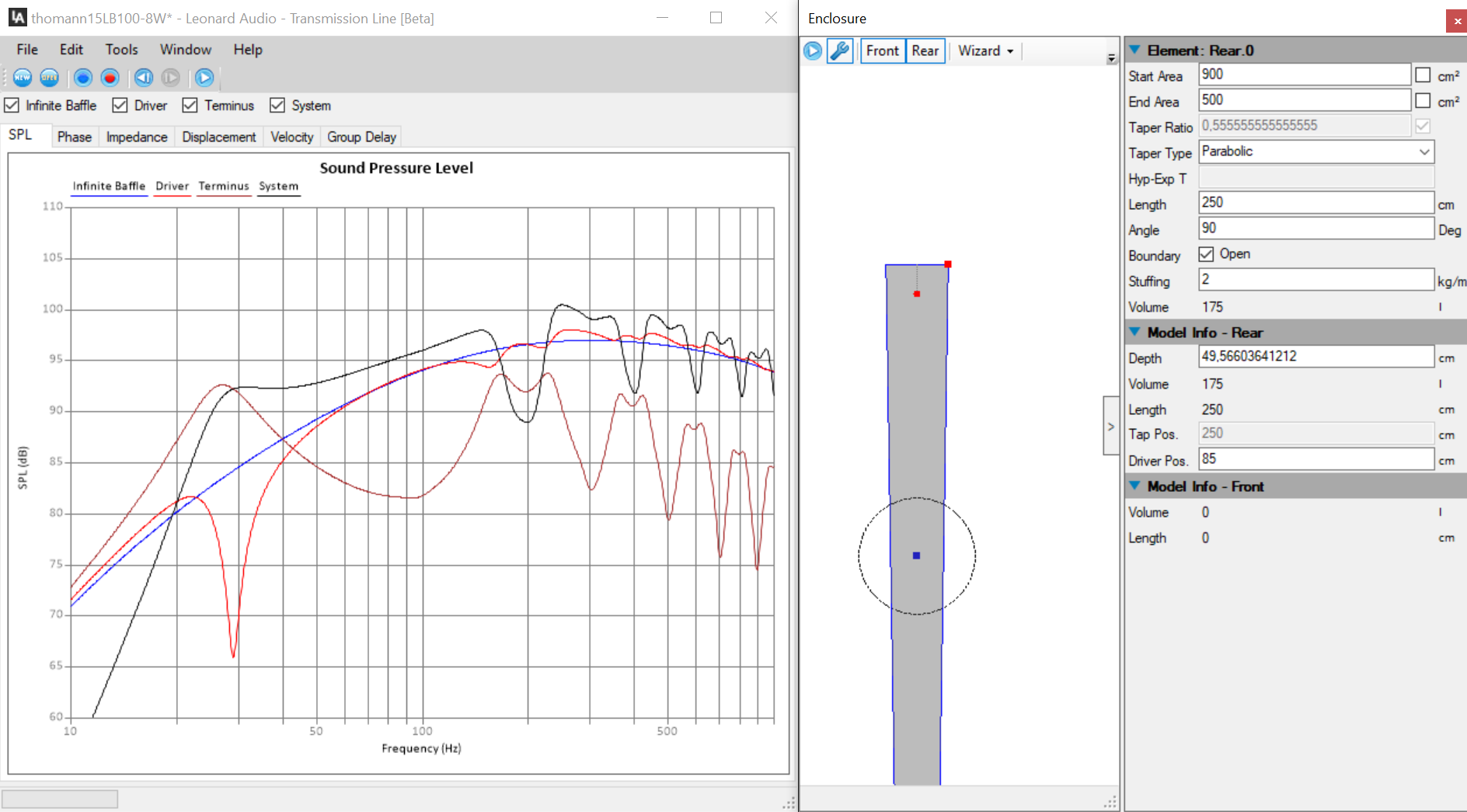The height and width of the screenshot is (812, 1467).
Task: Select the Rear enclosure button
Action: click(x=925, y=51)
